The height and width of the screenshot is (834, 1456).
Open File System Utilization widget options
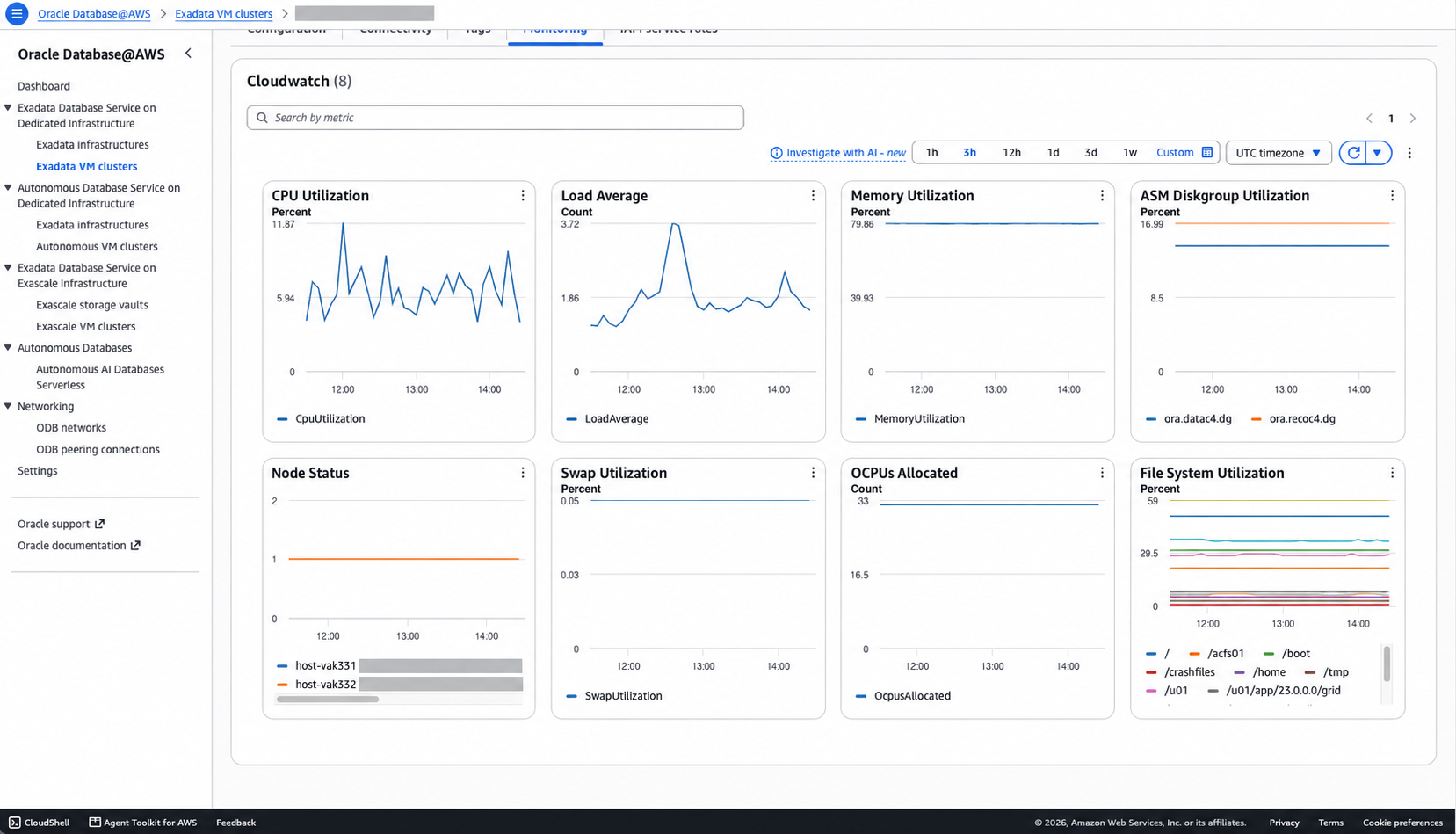click(x=1392, y=473)
